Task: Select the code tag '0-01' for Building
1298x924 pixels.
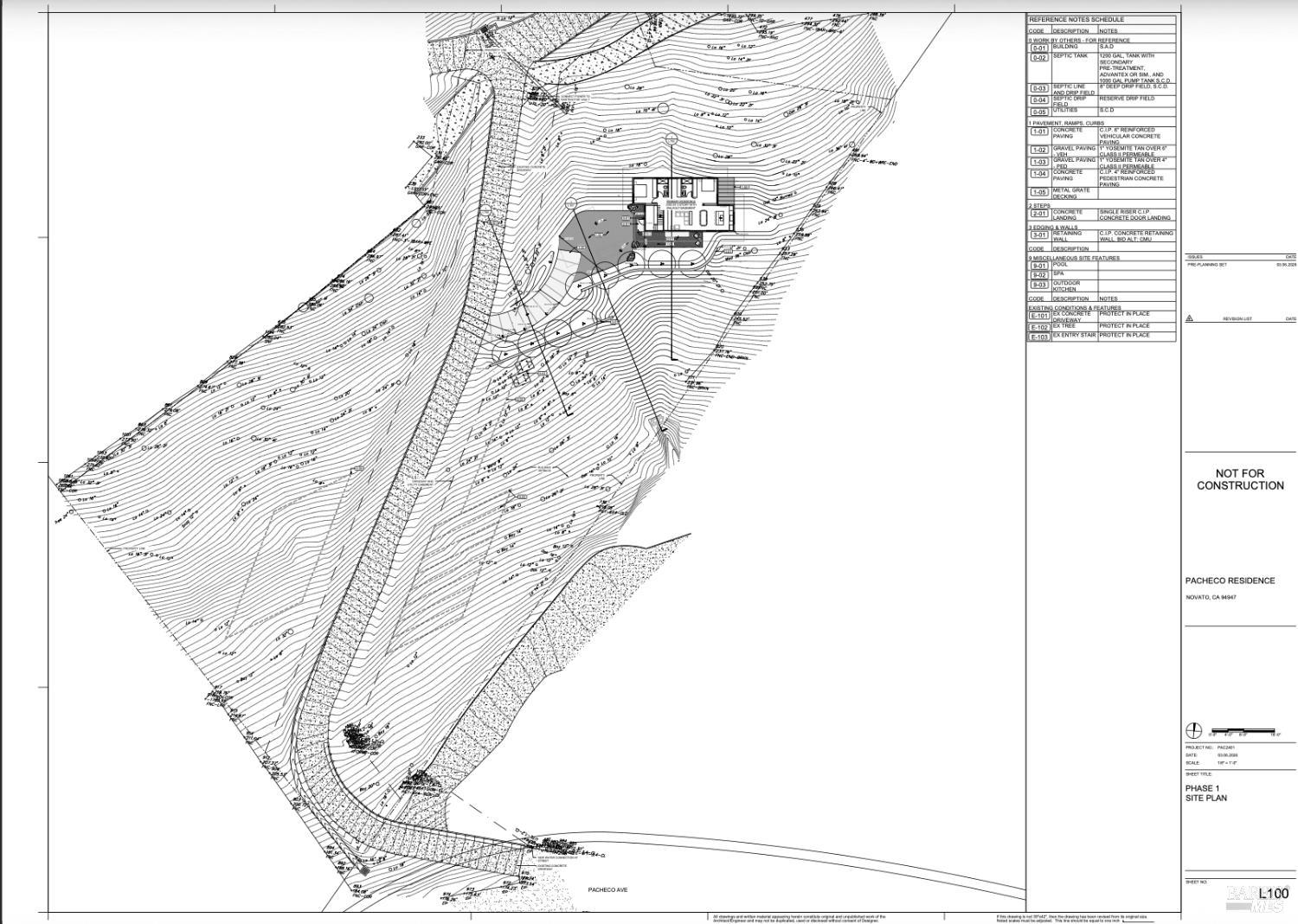Action: tap(1039, 48)
